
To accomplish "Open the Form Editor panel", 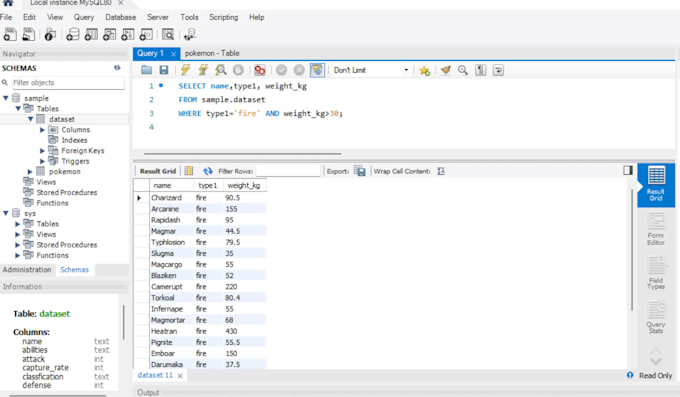I will click(656, 229).
